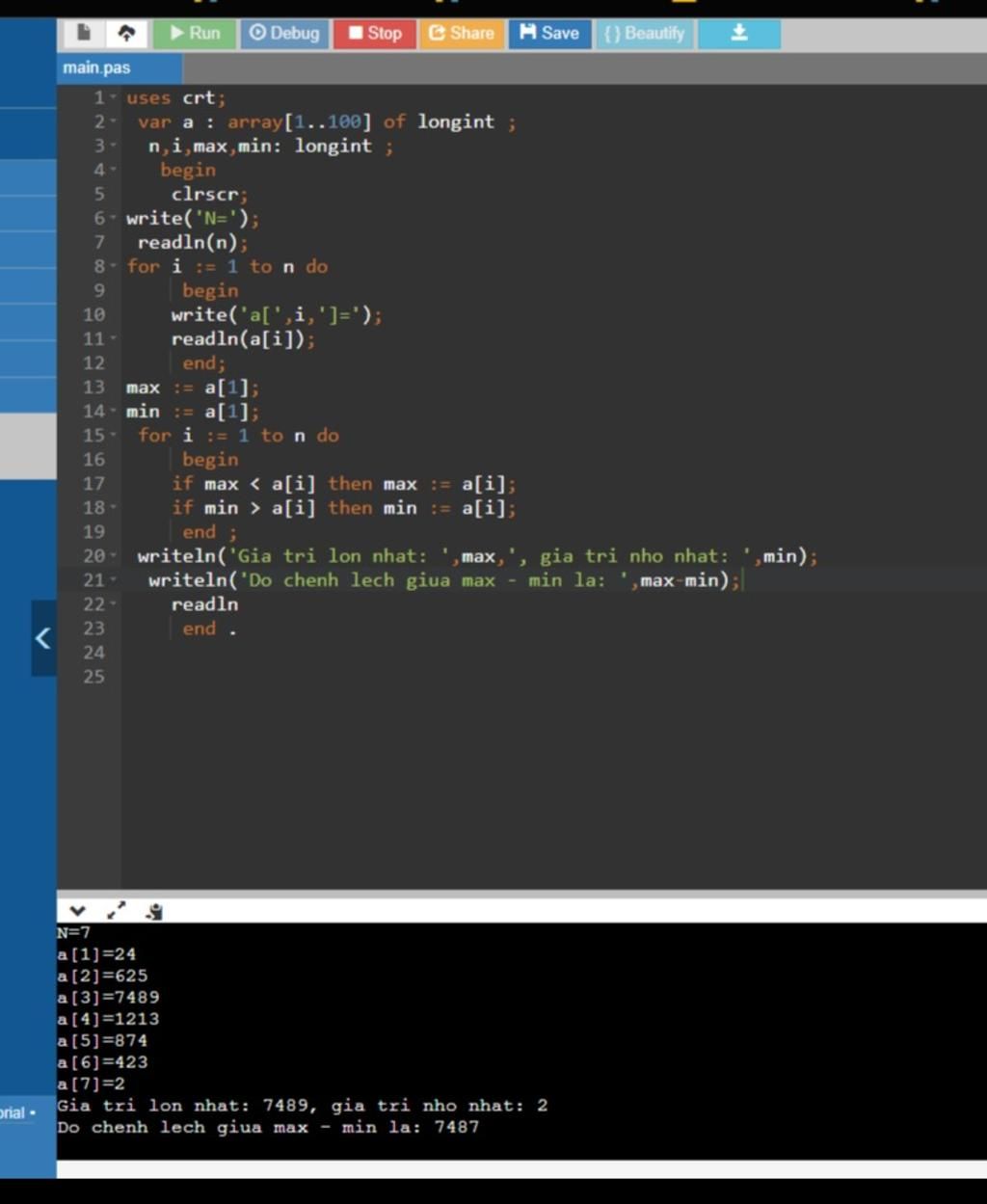The height and width of the screenshot is (1204, 987).
Task: Click the 'array[1..100] of longint' declaration
Action: (x=360, y=122)
